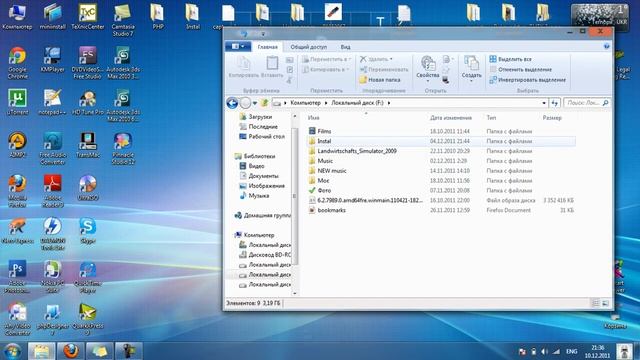Open the blue File menu button

[238, 47]
